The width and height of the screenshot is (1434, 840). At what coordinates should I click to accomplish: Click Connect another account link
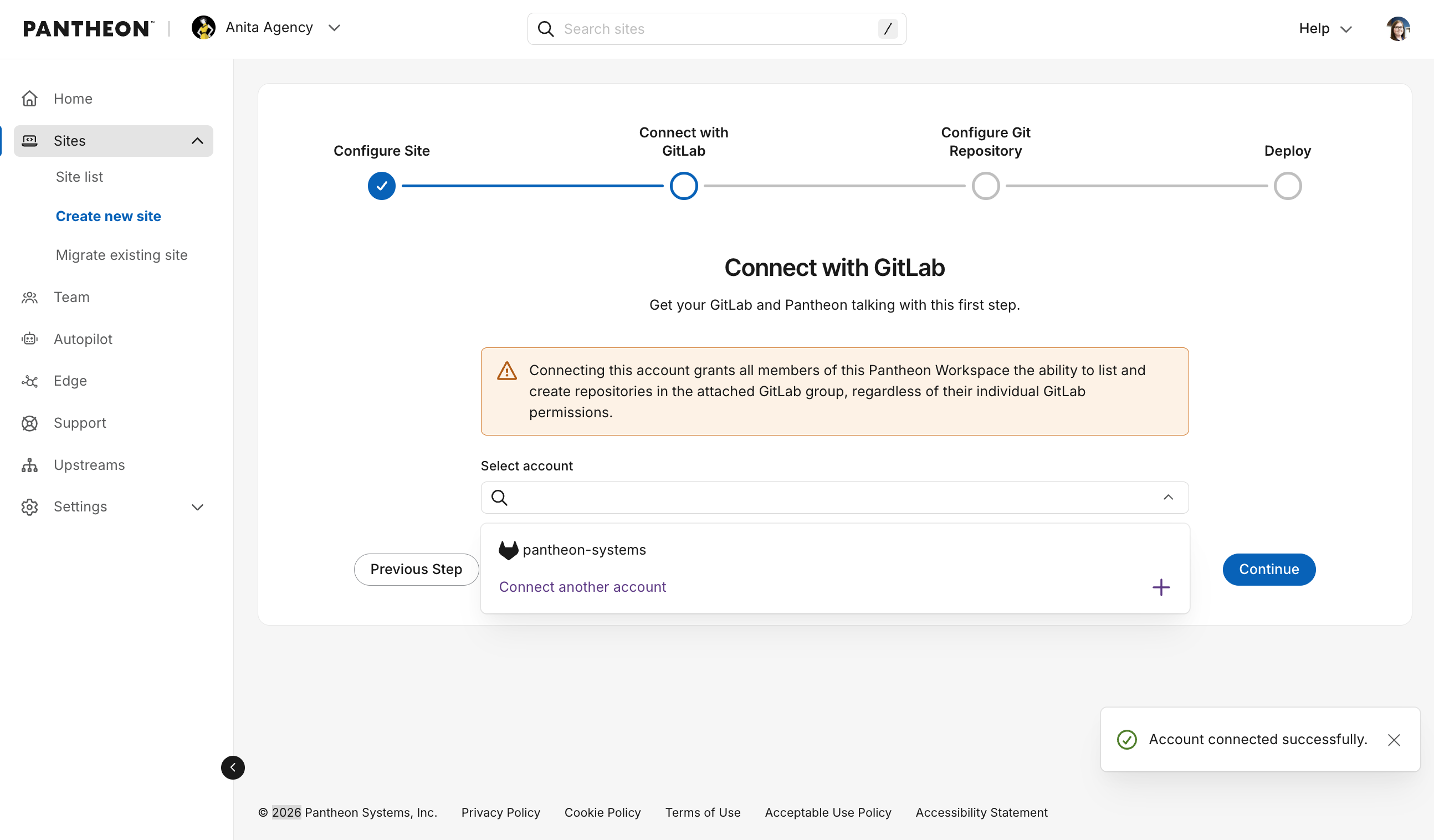[x=582, y=587]
